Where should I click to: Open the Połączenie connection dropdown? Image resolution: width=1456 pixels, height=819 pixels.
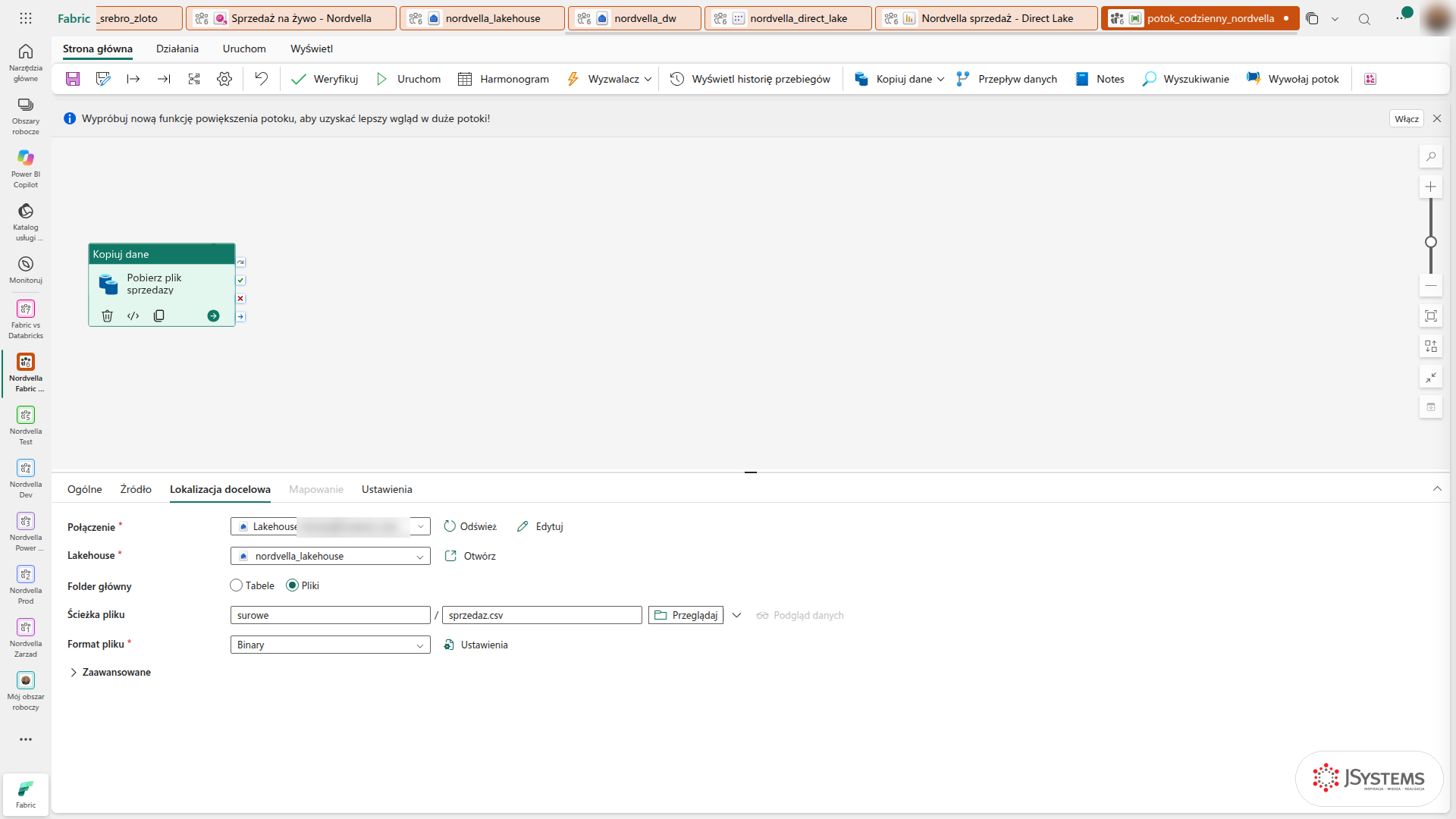coord(330,526)
